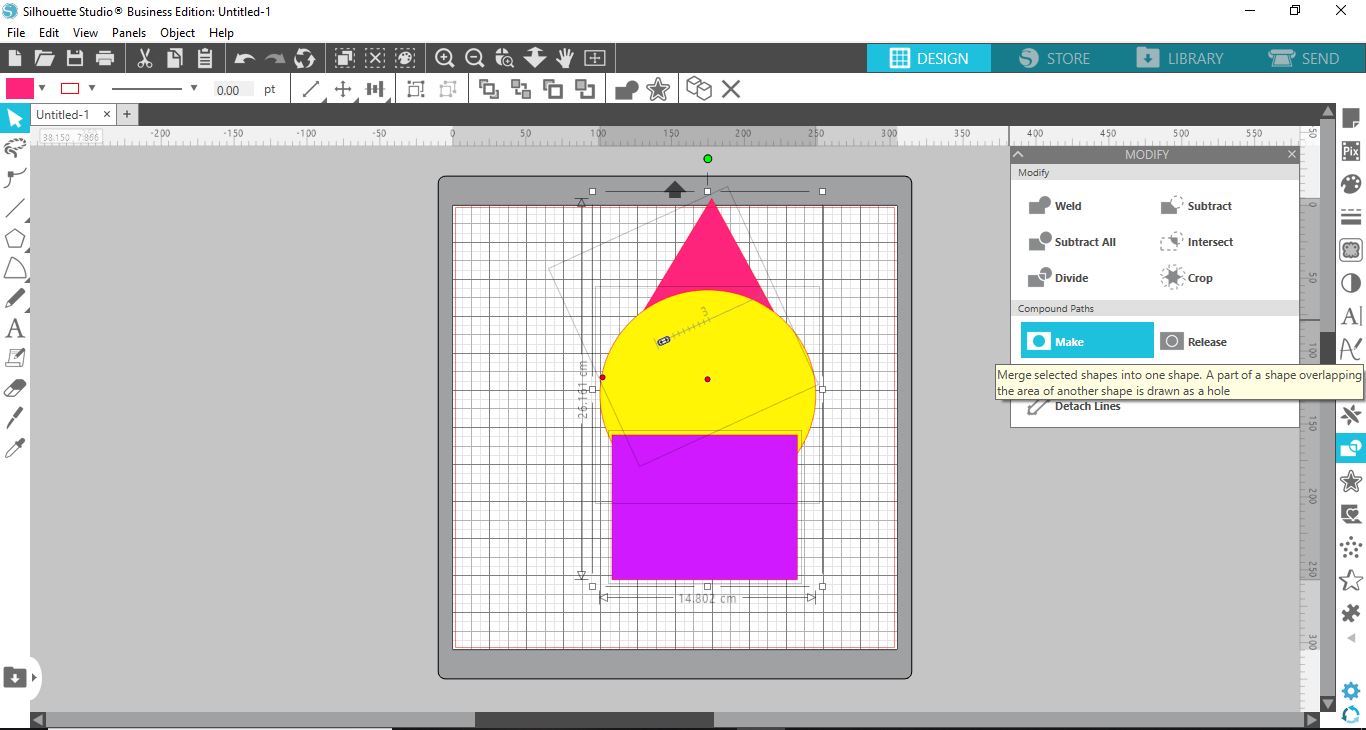Open the PixScan panel
The height and width of the screenshot is (730, 1366).
pyautogui.click(x=1351, y=150)
